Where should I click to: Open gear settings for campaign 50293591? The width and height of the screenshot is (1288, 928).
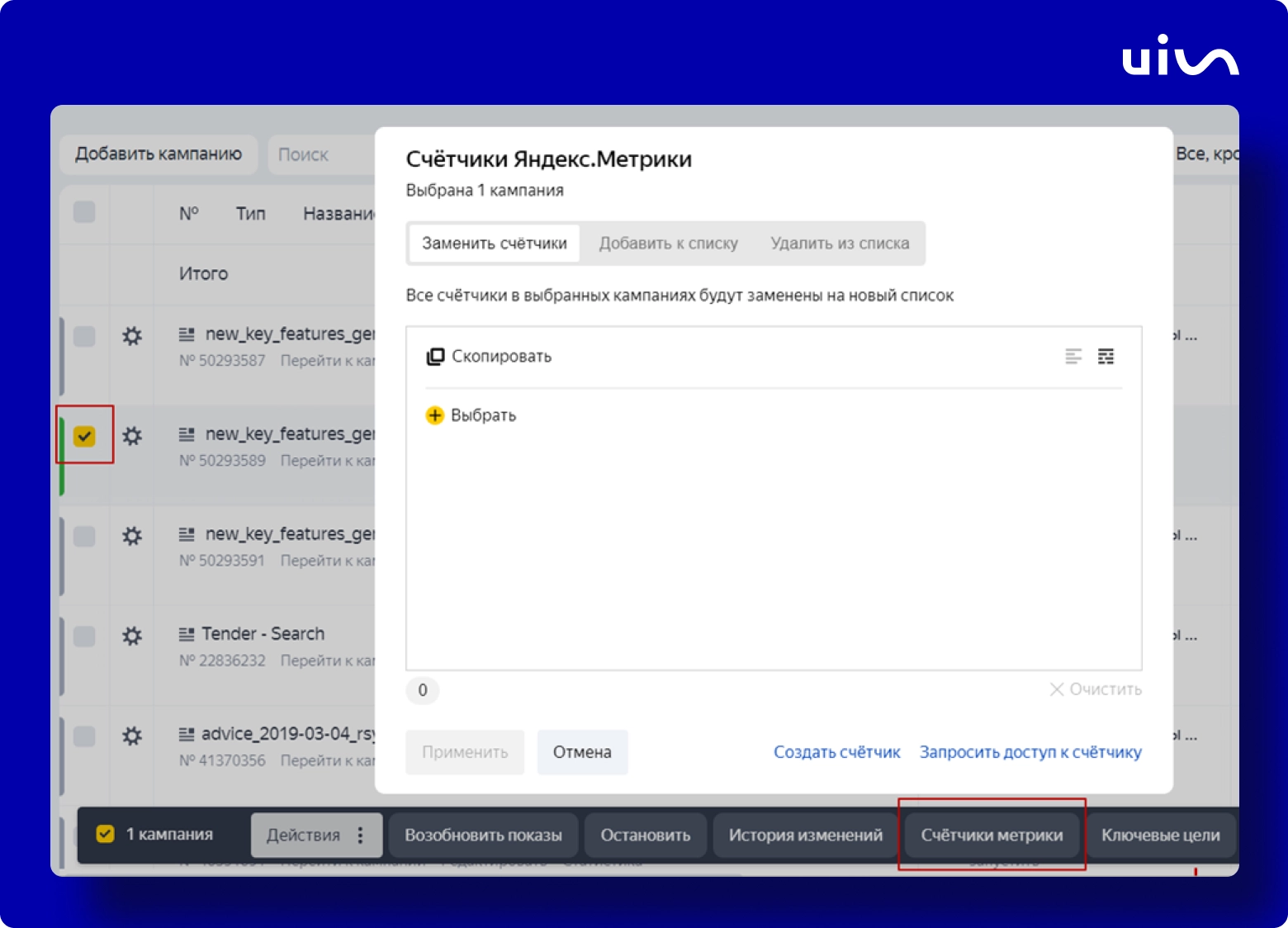coord(132,536)
